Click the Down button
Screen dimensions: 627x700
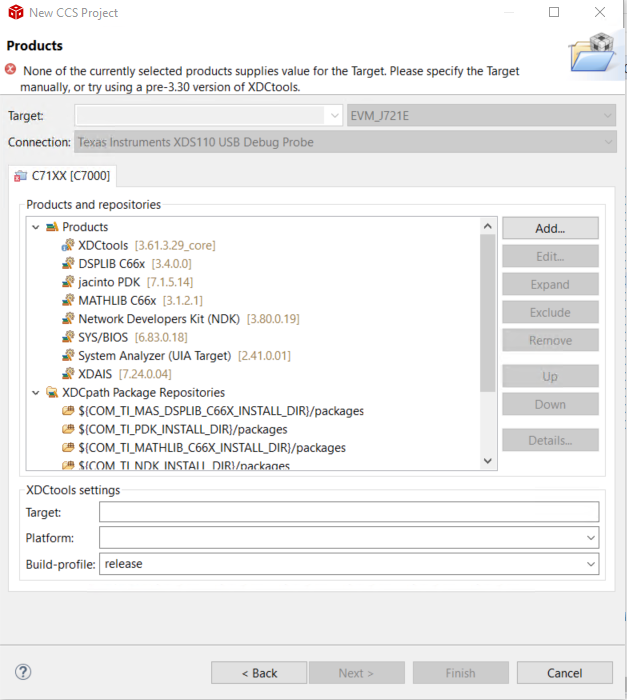[550, 404]
